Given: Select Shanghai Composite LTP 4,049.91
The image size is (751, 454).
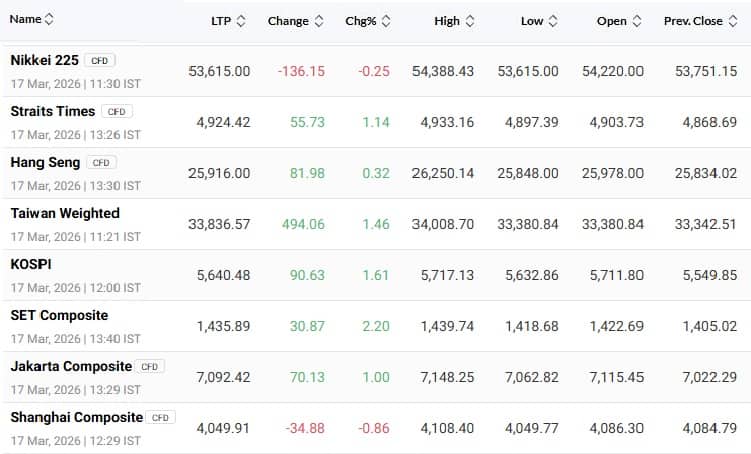Looking at the screenshot, I should click(223, 428).
